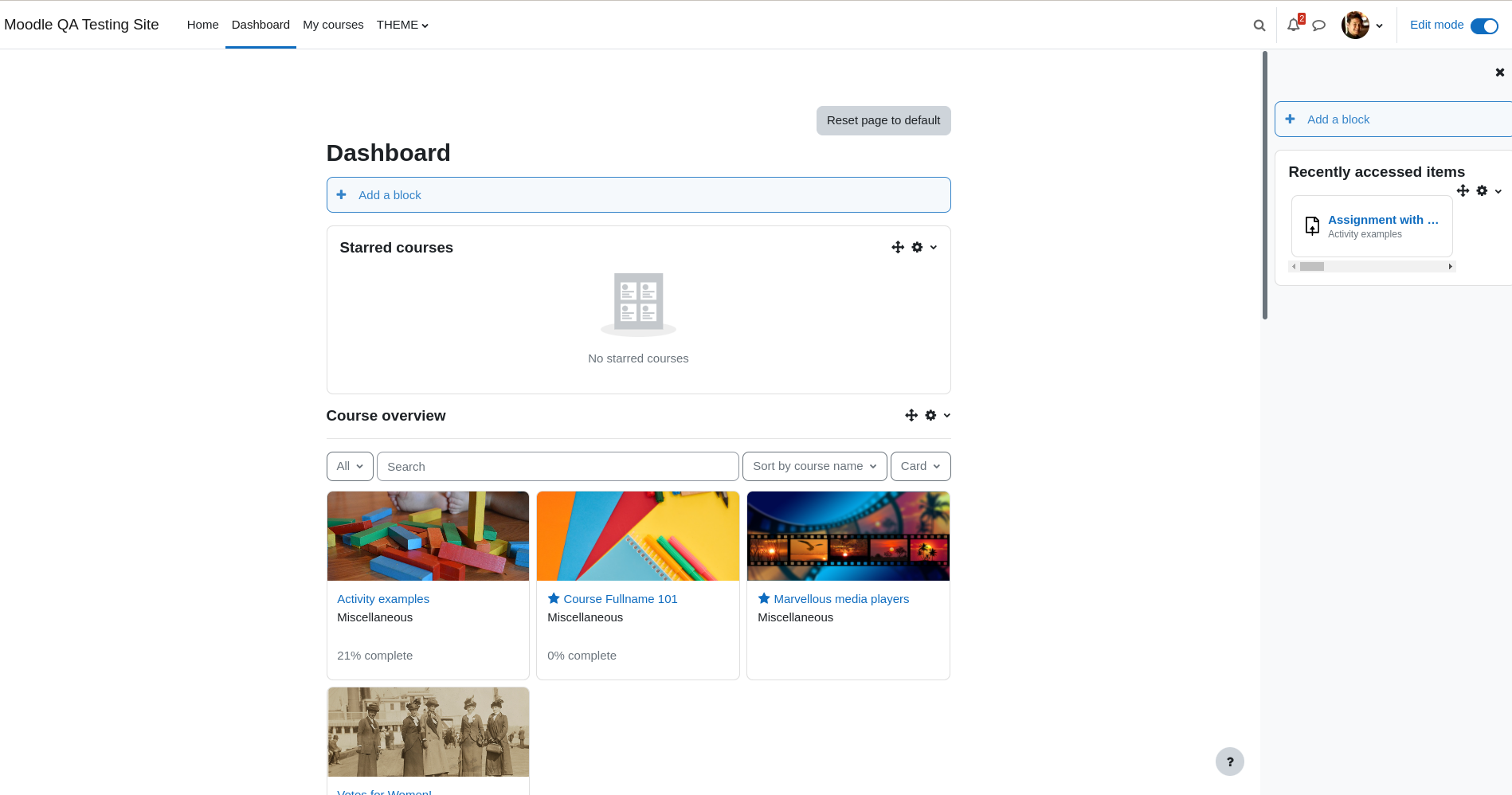Image resolution: width=1512 pixels, height=795 pixels.
Task: Click the 0% complete text
Action: tap(582, 656)
